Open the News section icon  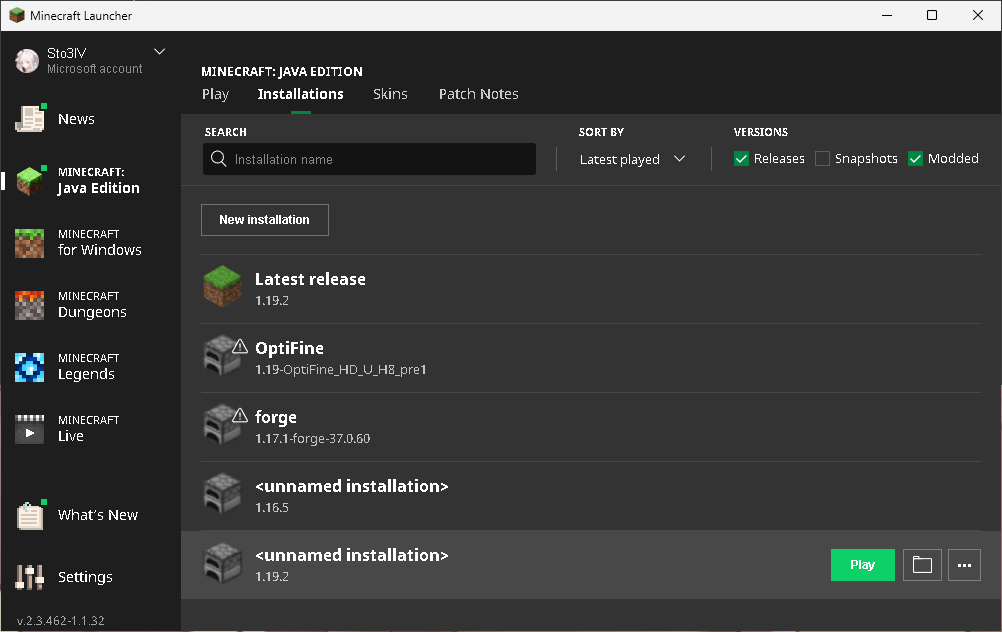pyautogui.click(x=30, y=118)
